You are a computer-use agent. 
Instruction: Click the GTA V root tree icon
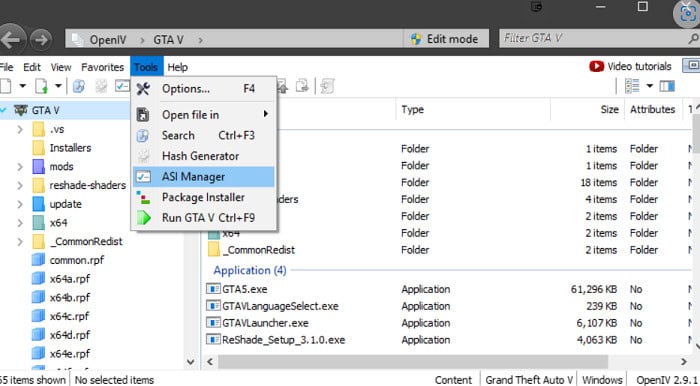(x=21, y=110)
